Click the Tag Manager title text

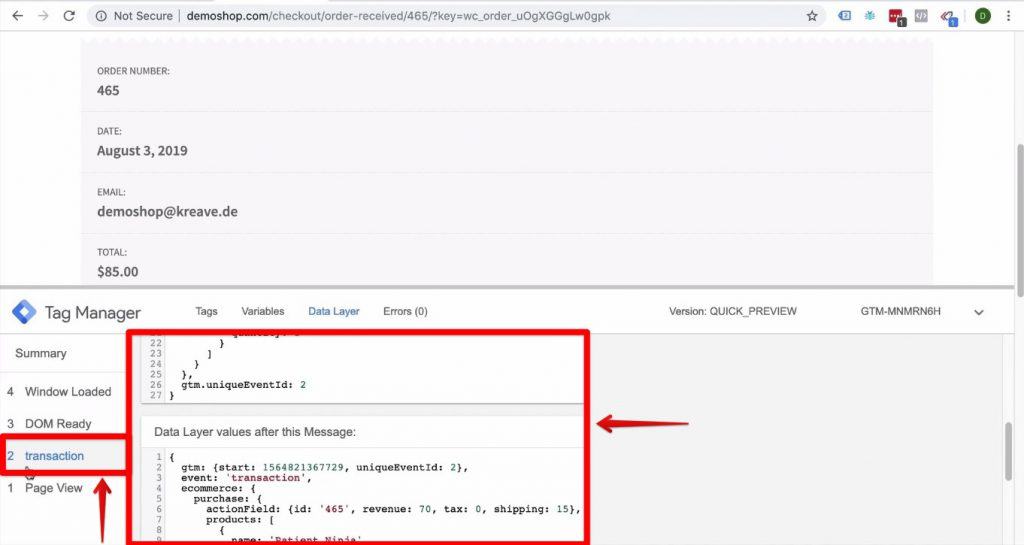point(93,313)
